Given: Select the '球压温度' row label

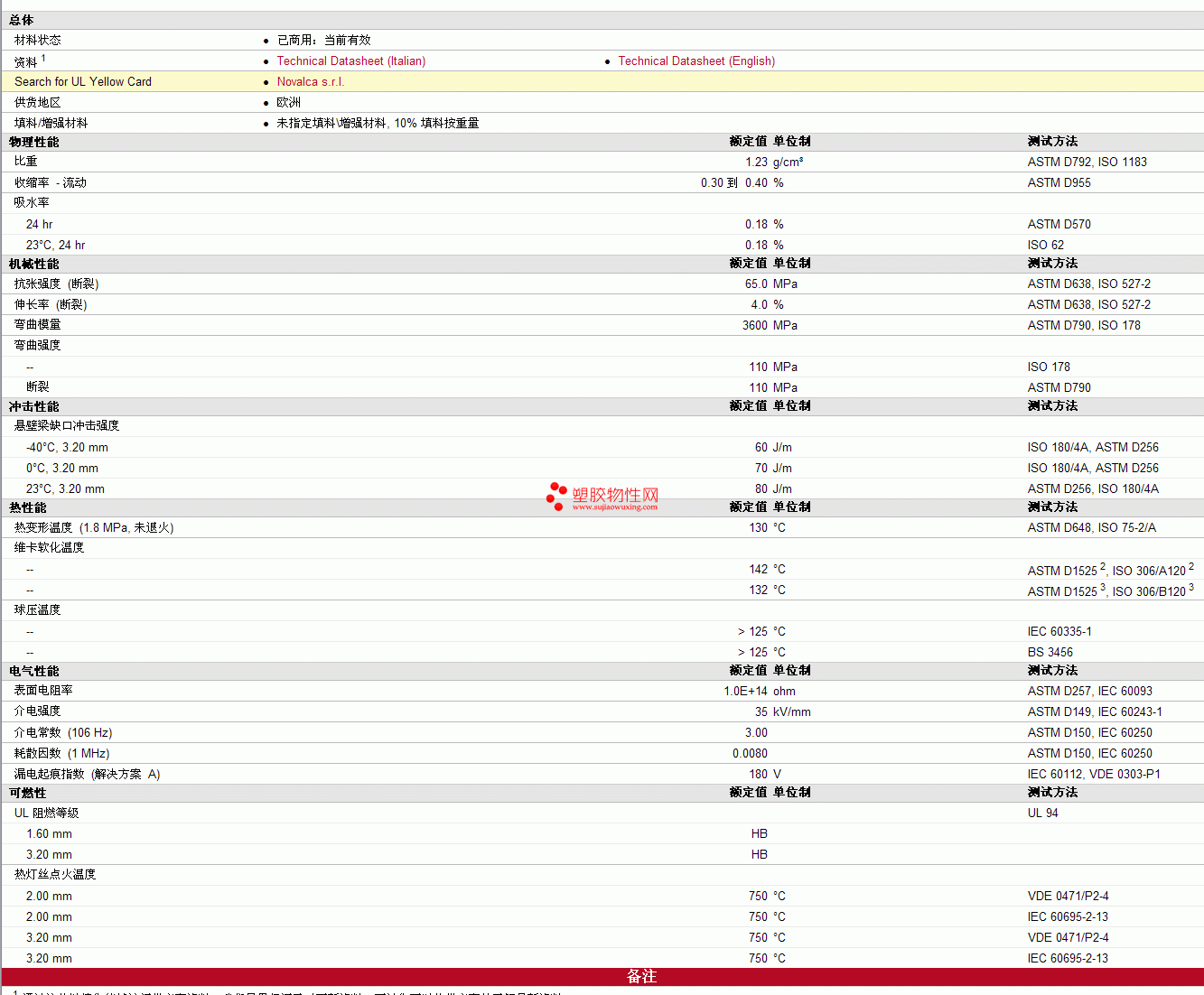Looking at the screenshot, I should 38,610.
